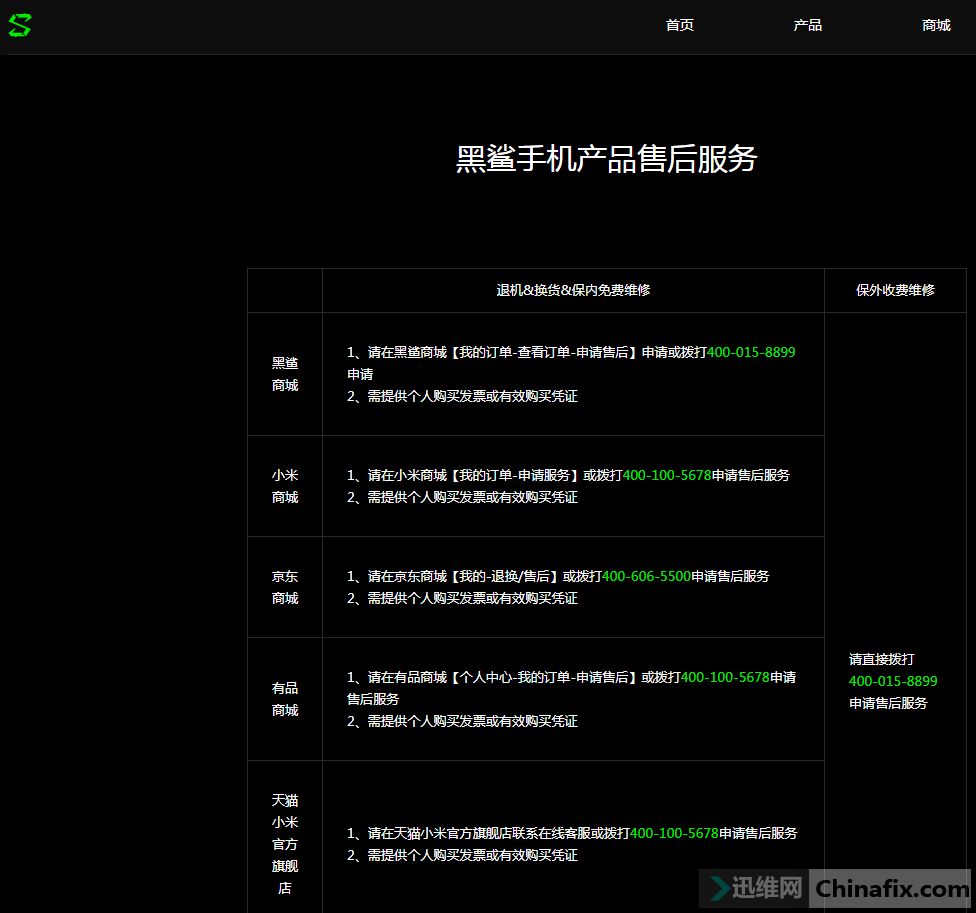
Task: Select the 天猫小米官方旗舰店 row label
Action: (285, 844)
